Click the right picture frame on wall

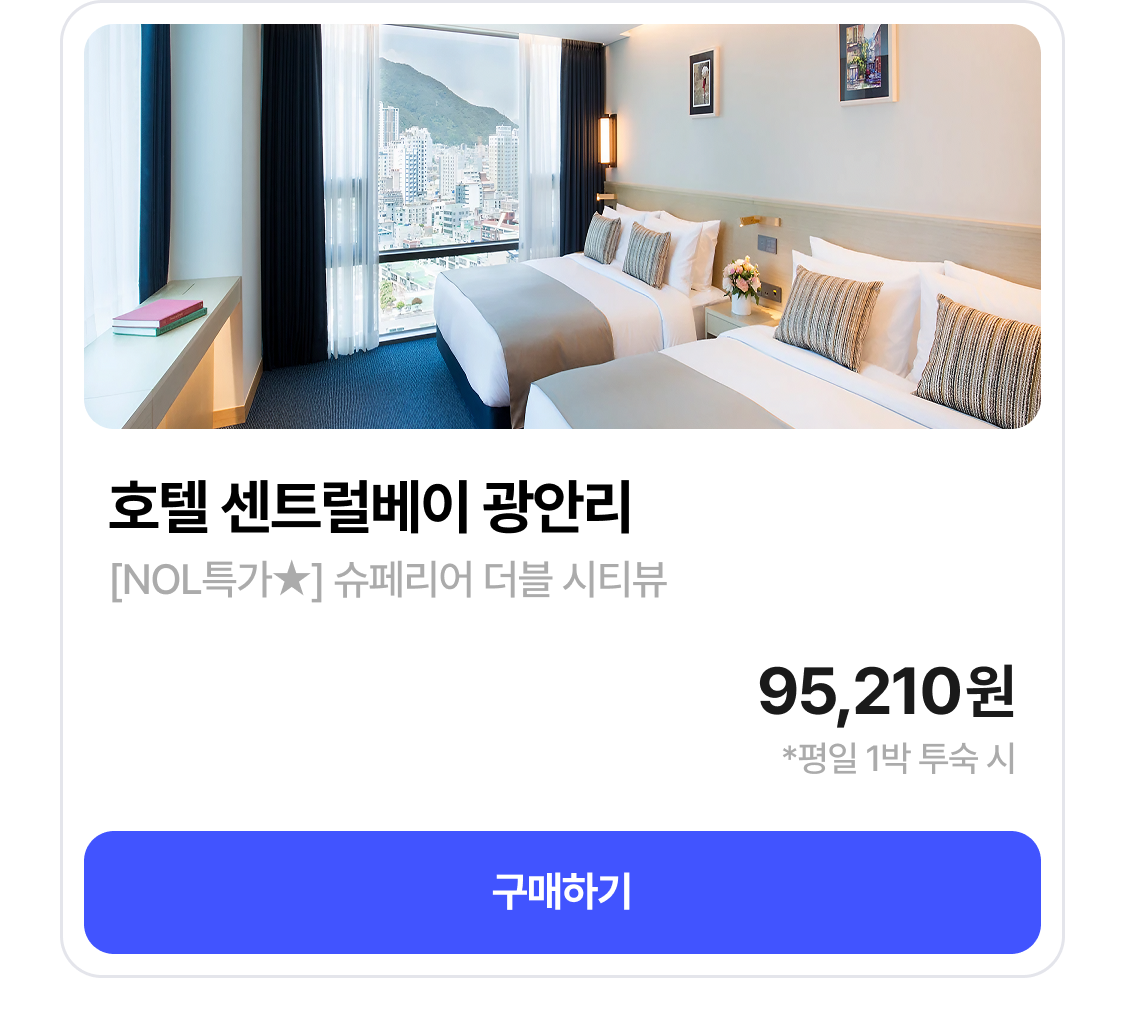point(867,62)
